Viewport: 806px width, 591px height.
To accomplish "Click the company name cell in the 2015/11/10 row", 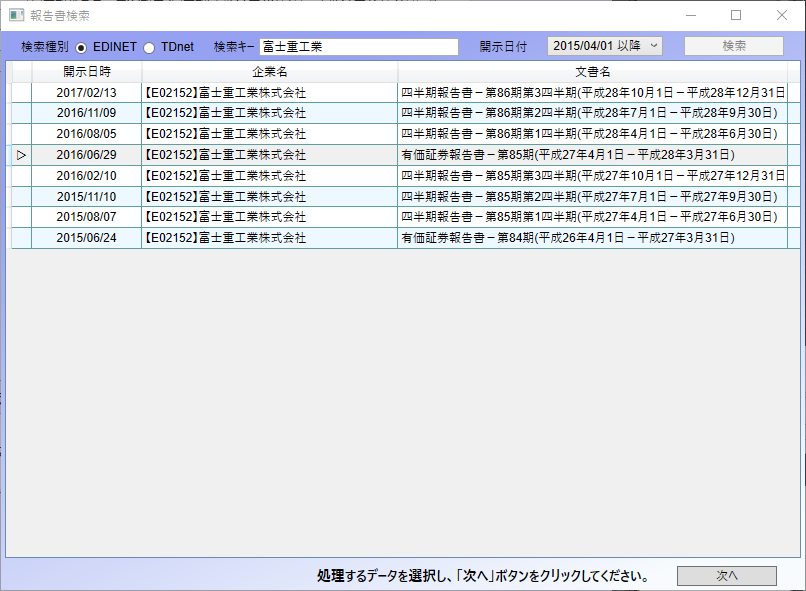I will 269,196.
